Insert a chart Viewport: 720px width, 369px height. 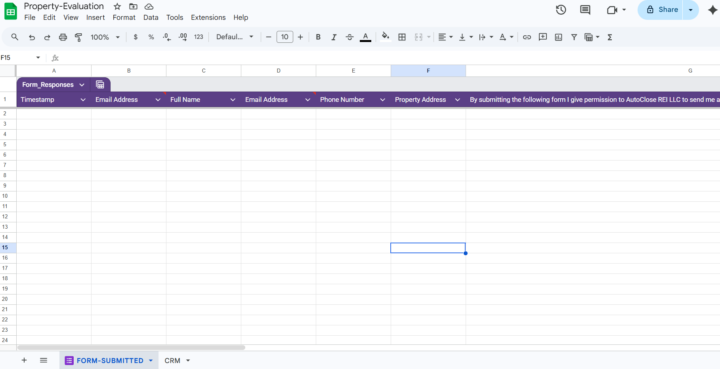pyautogui.click(x=558, y=37)
